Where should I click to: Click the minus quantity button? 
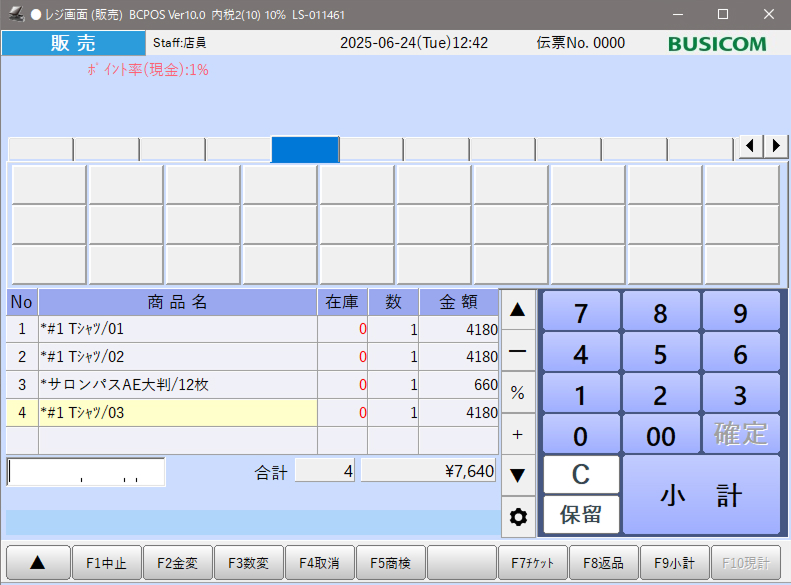pos(518,352)
